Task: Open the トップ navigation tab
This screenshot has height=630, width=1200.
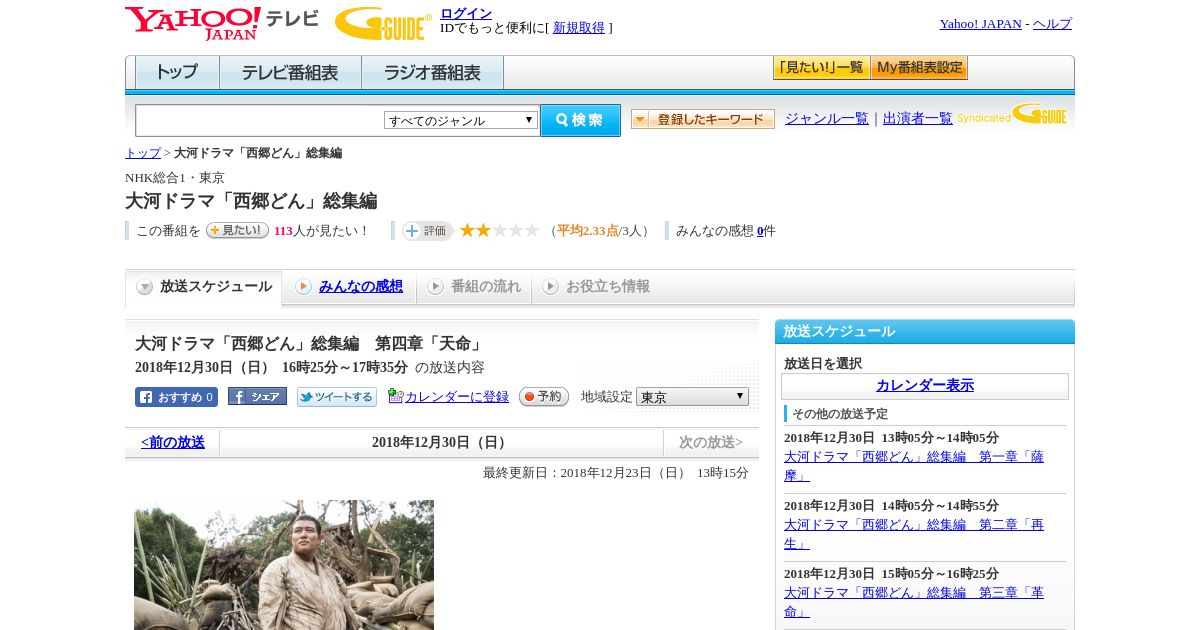Action: pyautogui.click(x=177, y=73)
